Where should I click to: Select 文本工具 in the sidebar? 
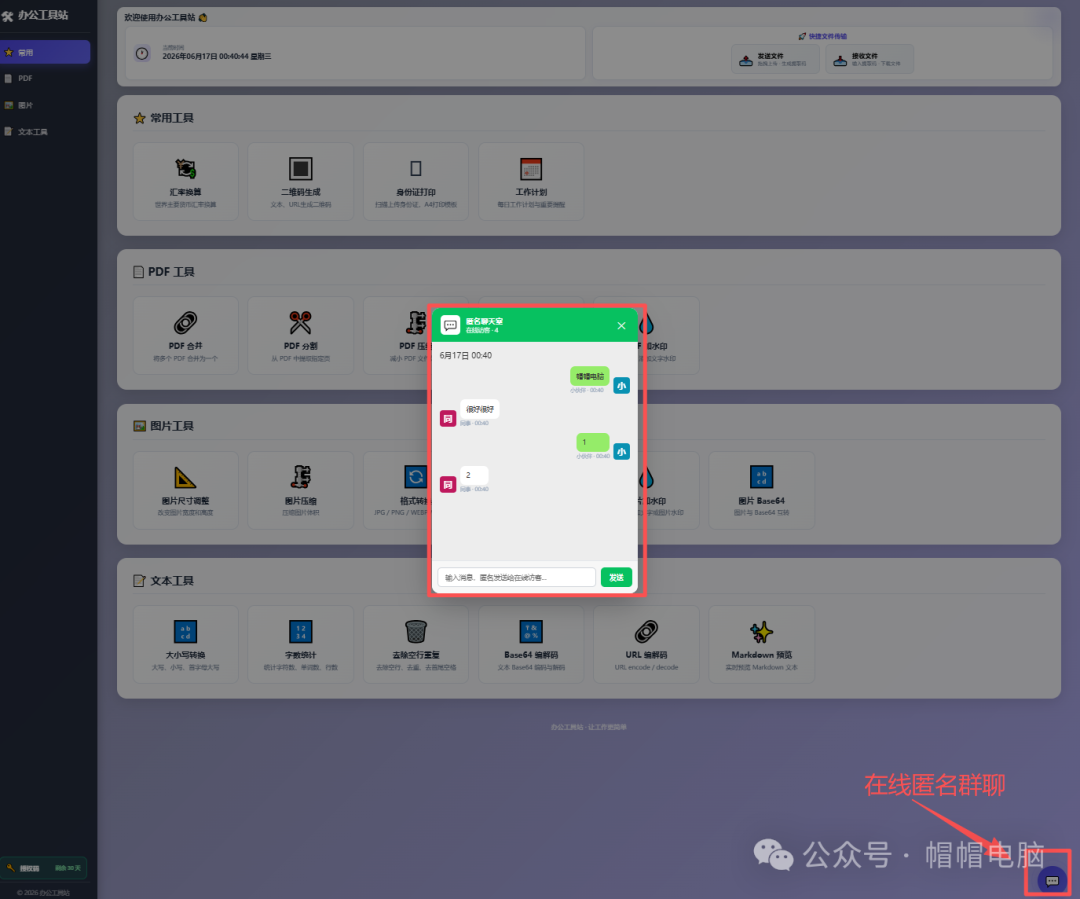click(45, 132)
